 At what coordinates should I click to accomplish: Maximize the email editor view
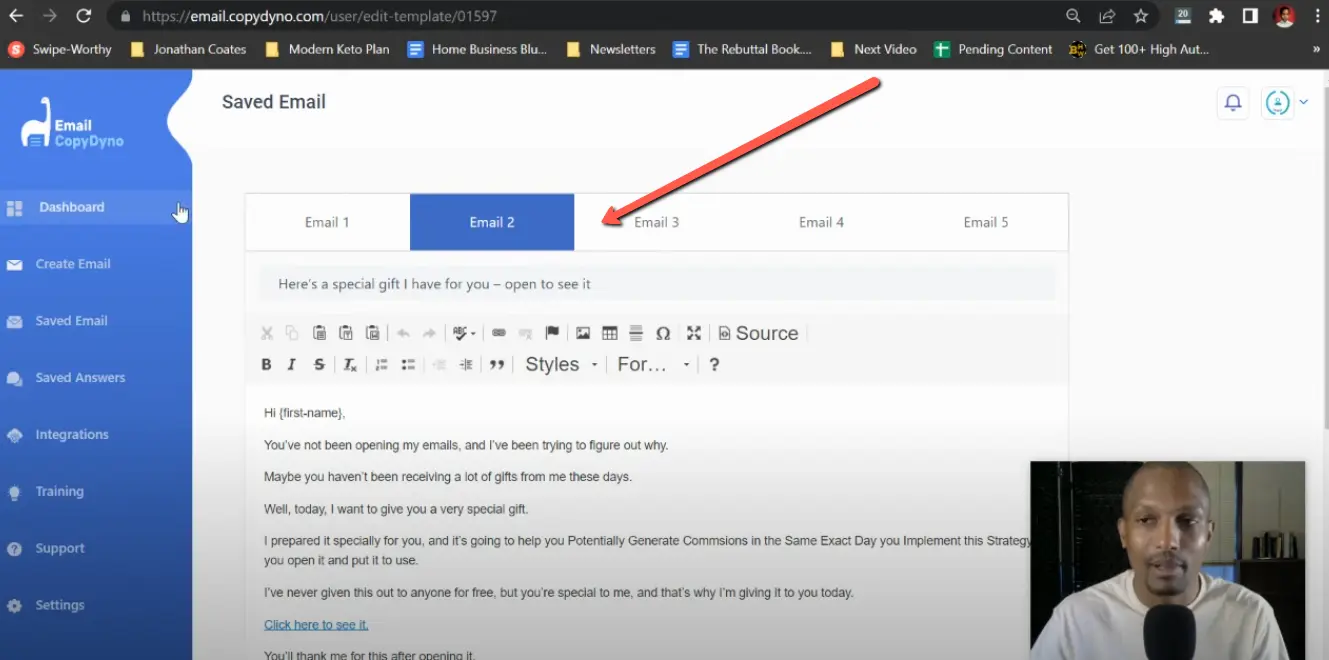(693, 333)
